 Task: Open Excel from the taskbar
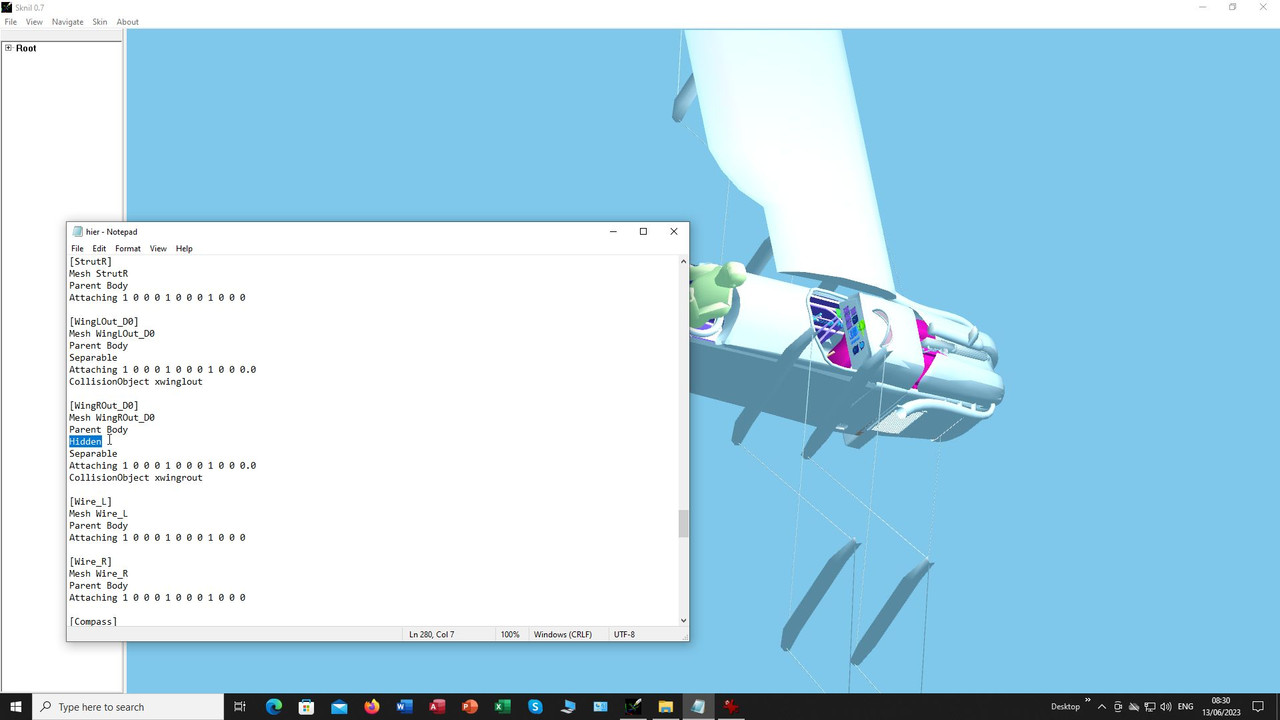pyautogui.click(x=502, y=707)
